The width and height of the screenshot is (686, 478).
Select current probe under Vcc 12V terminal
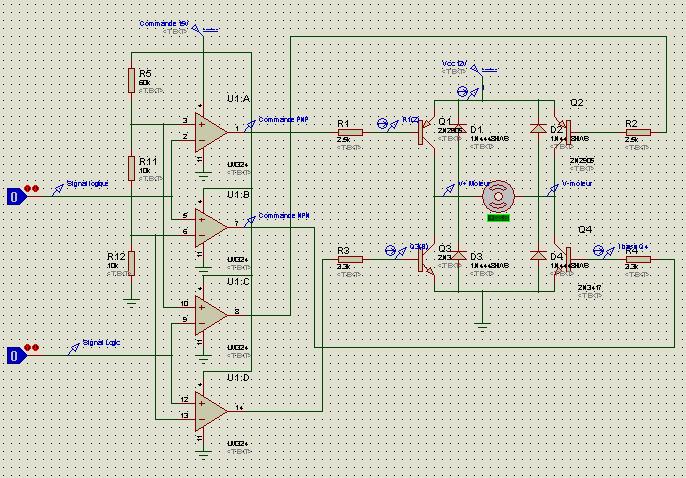point(467,92)
